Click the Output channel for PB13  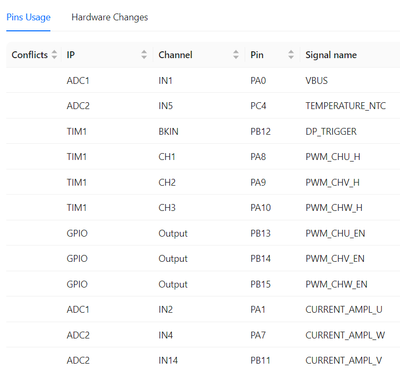[173, 233]
